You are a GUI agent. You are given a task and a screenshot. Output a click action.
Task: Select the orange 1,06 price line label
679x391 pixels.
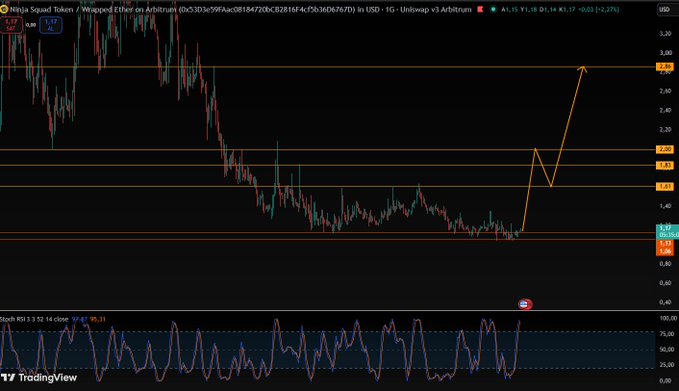click(x=665, y=251)
